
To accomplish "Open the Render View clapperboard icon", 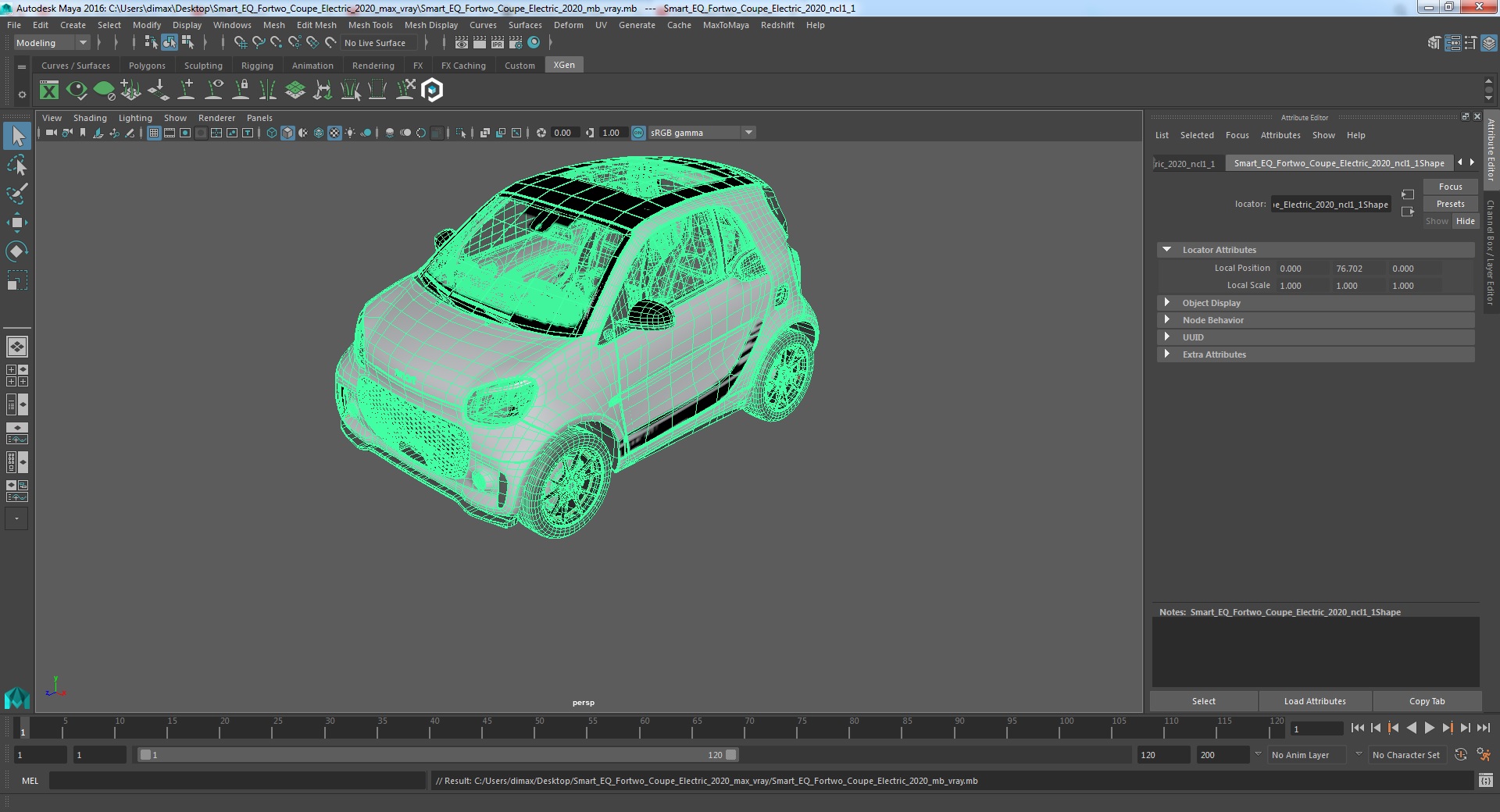I will 462,43.
